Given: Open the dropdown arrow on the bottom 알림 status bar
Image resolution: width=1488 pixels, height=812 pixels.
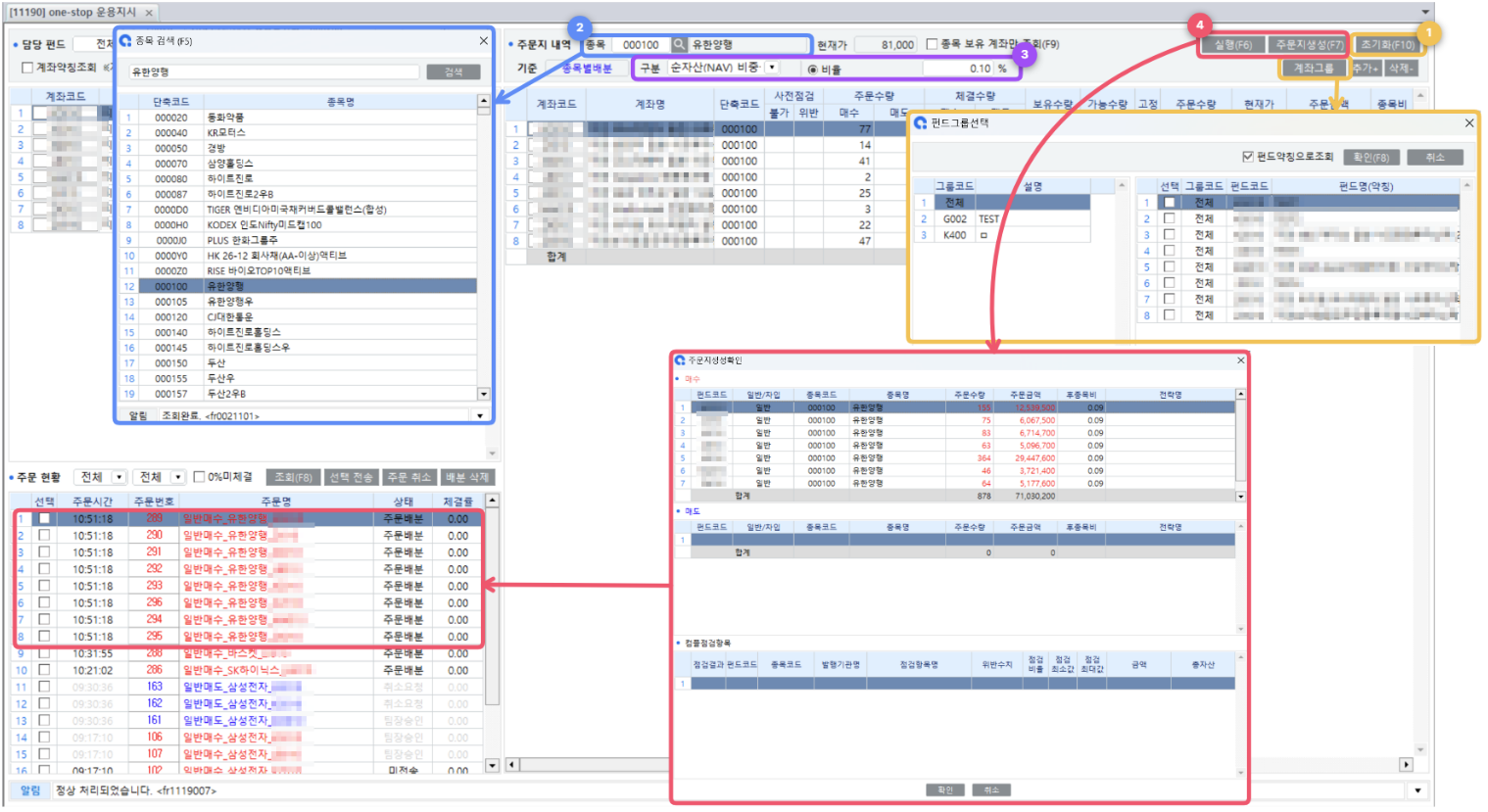Looking at the screenshot, I should tap(1416, 790).
